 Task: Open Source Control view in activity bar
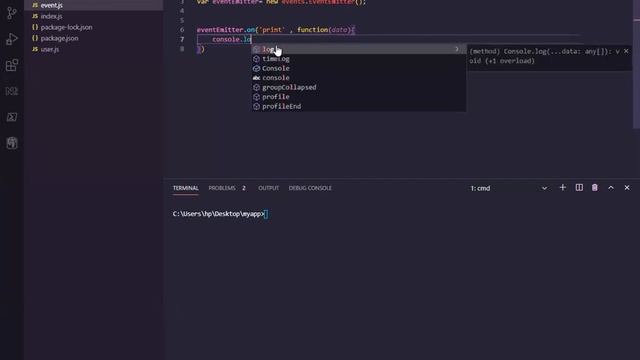(x=12, y=13)
